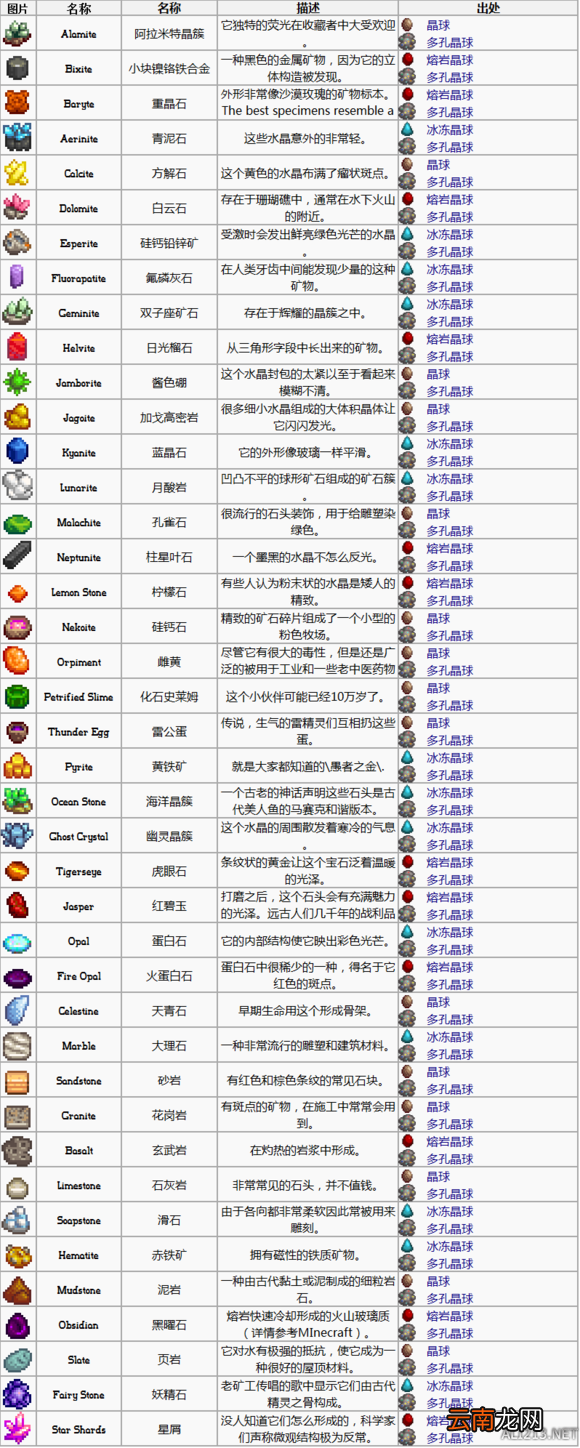The image size is (580, 1448).
Task: Open the 熔岩晶球 link in Obsidian row
Action: 450,1317
